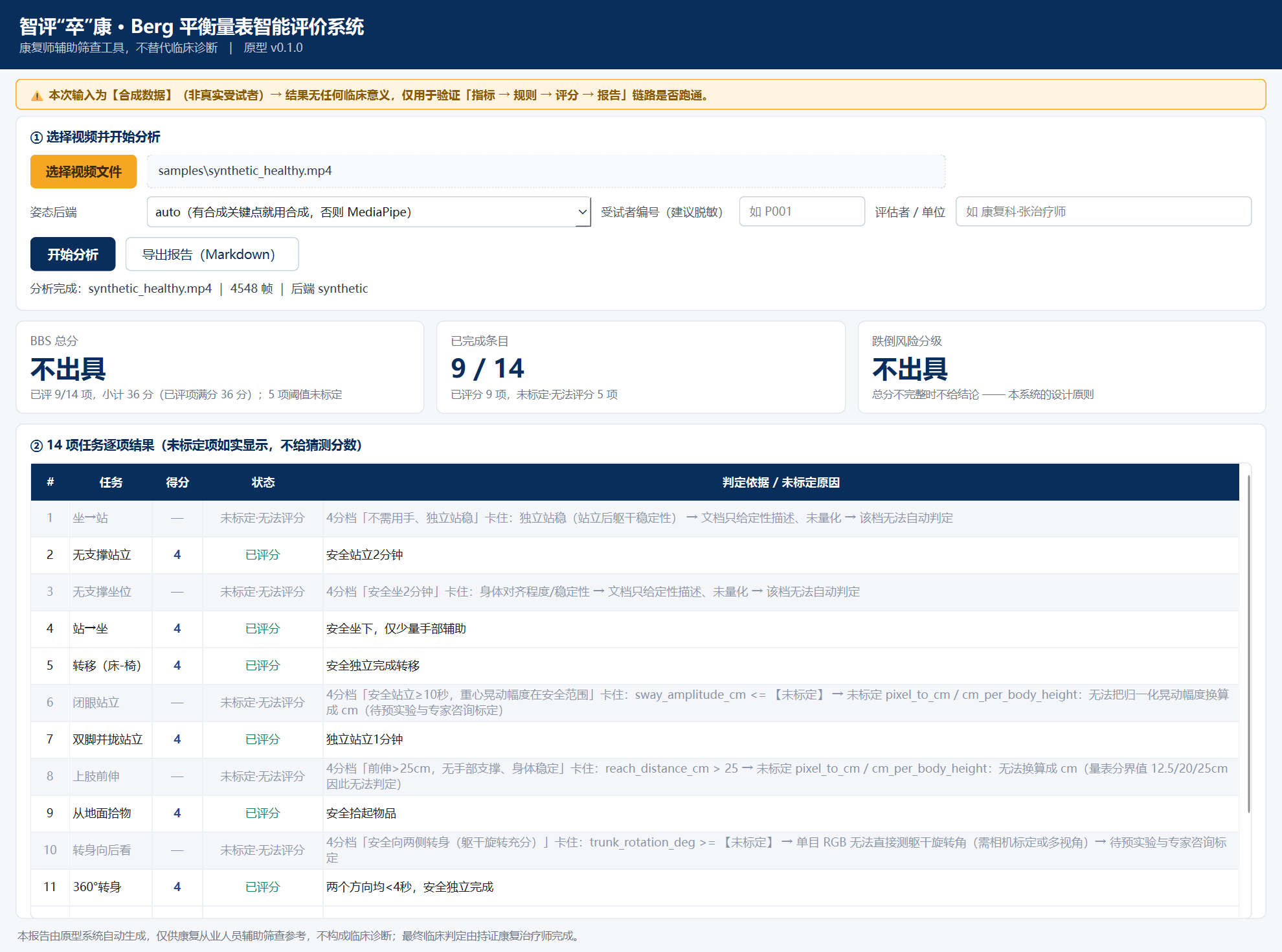Click the 9 / 14 completed items value
Viewport: 1282px width, 952px height.
pos(488,368)
